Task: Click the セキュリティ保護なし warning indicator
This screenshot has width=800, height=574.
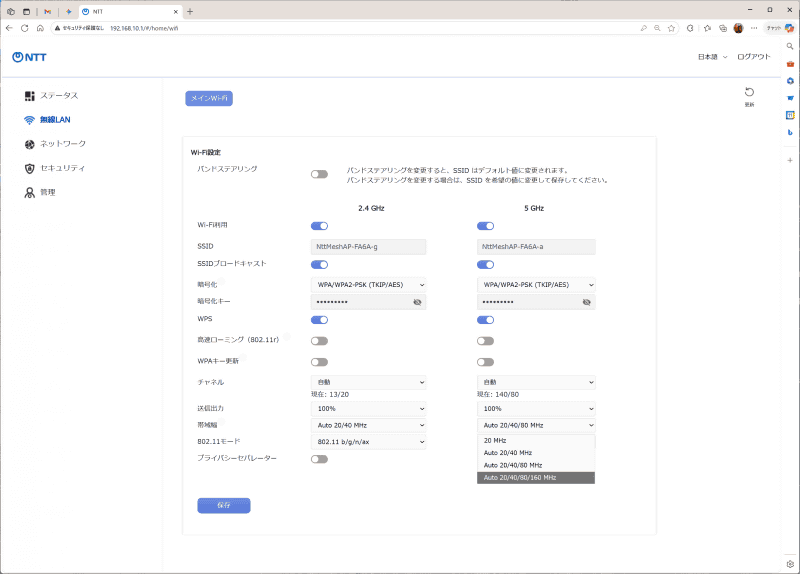Action: point(79,29)
